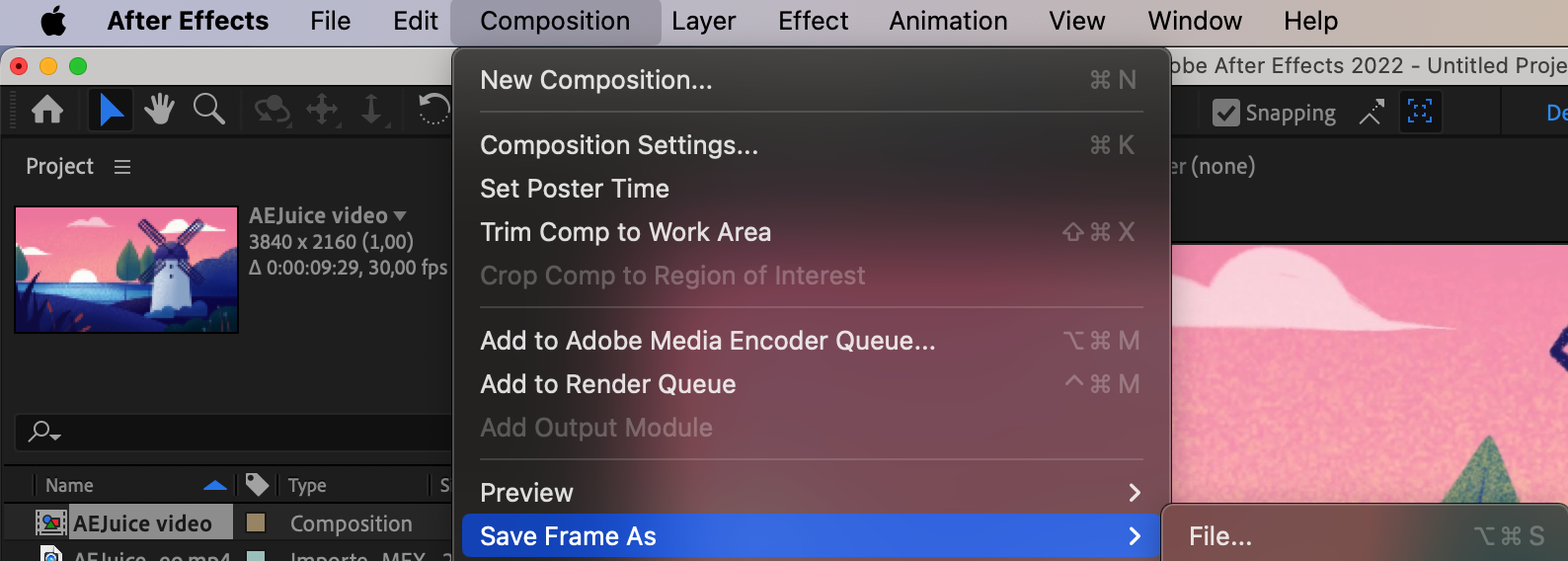Click the Type column header
The image size is (1568, 561).
point(307,485)
